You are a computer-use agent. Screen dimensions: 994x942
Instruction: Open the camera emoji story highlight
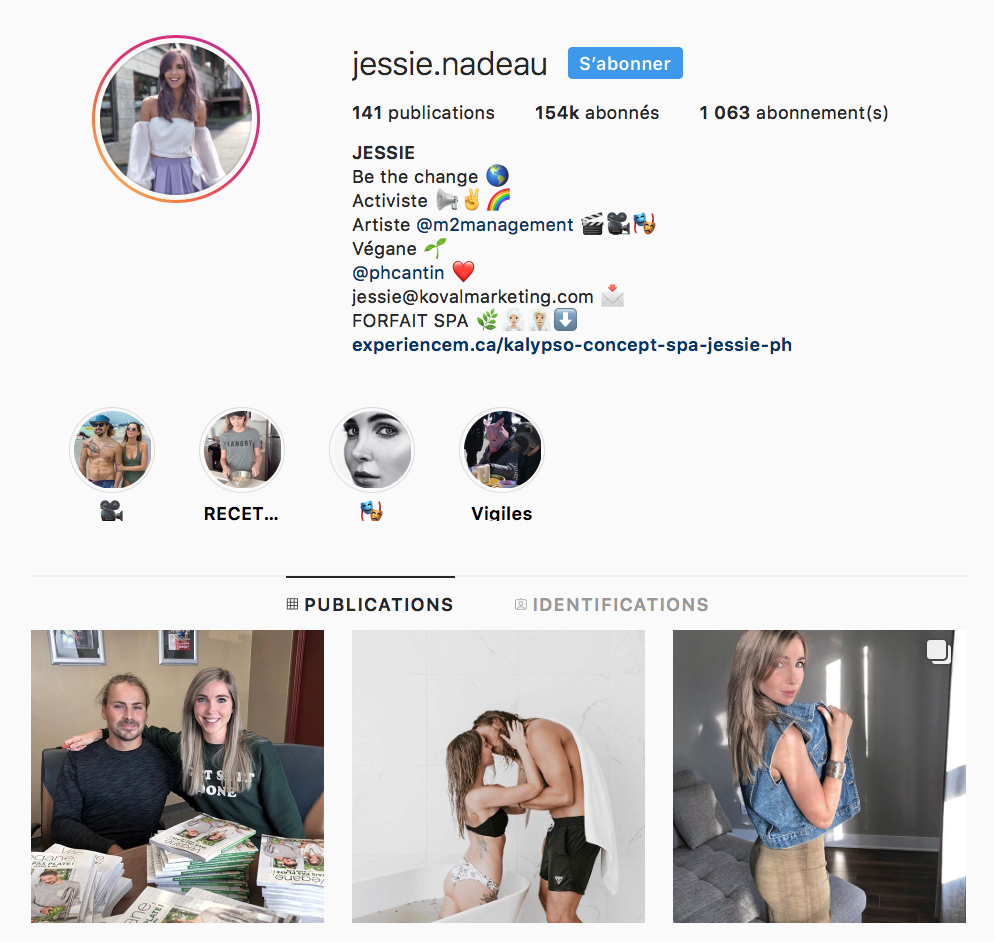coord(112,450)
